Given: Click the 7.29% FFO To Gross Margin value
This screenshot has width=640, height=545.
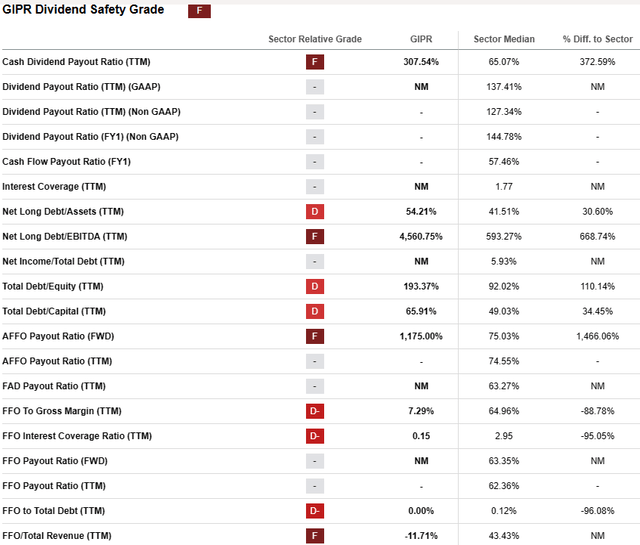Looking at the screenshot, I should (x=421, y=411).
